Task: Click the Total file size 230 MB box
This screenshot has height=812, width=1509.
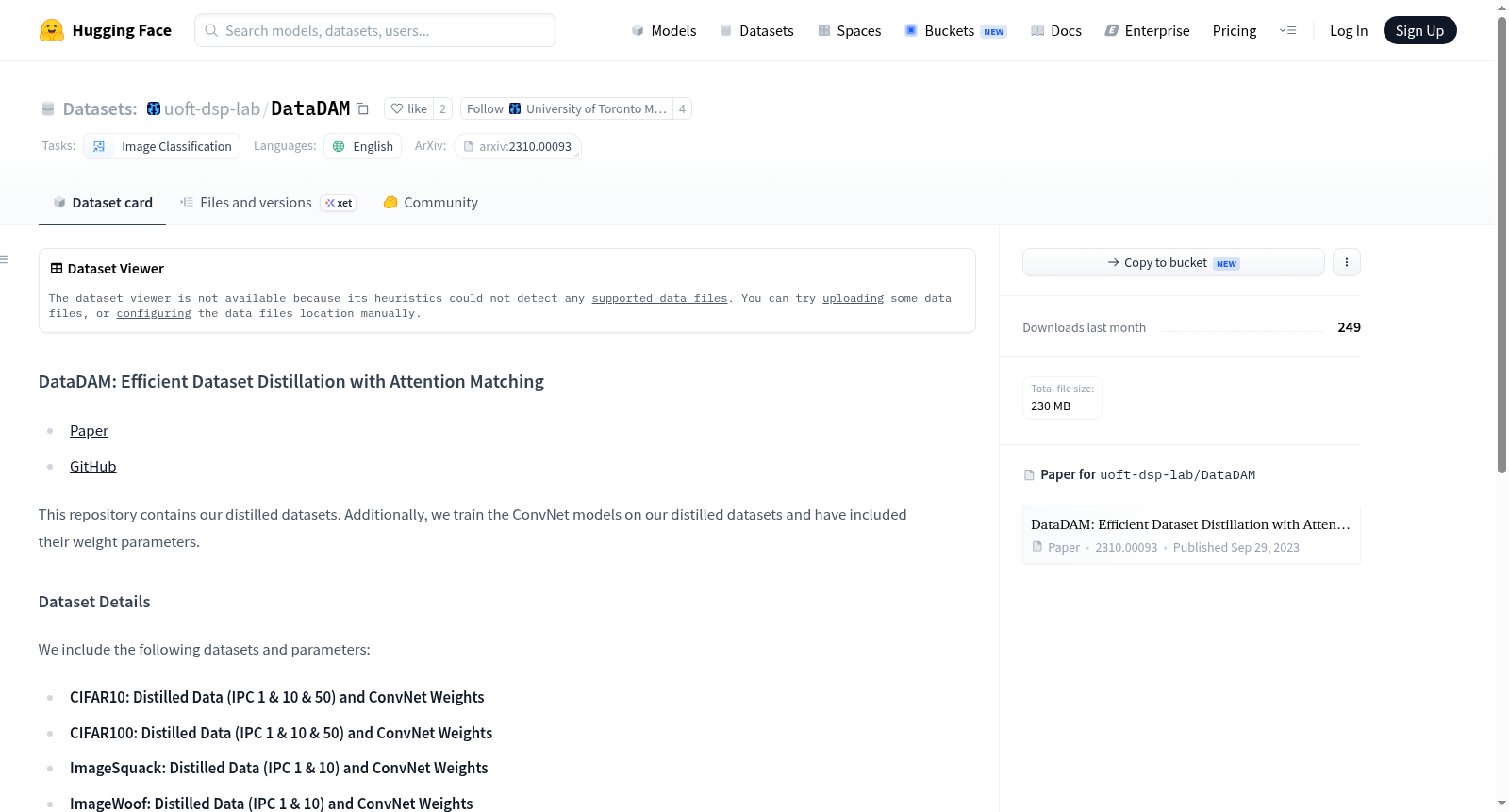Action: 1062,398
